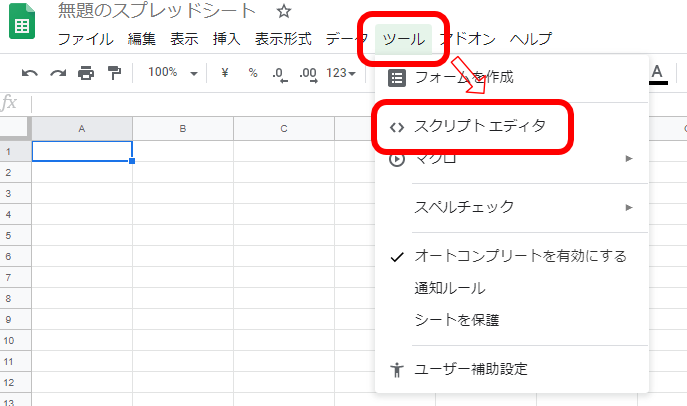This screenshot has width=687, height=406.
Task: Open the 123 number format dropdown
Action: tap(340, 73)
